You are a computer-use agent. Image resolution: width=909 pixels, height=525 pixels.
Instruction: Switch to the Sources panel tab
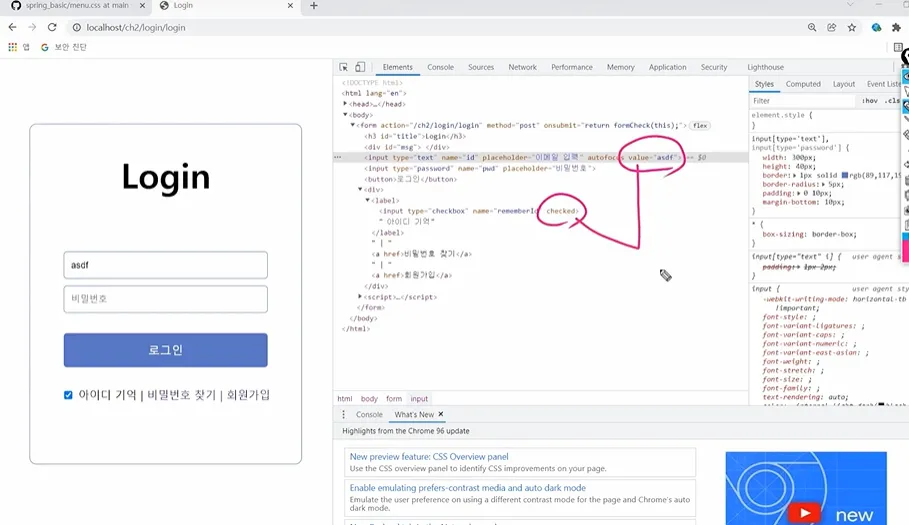click(481, 67)
